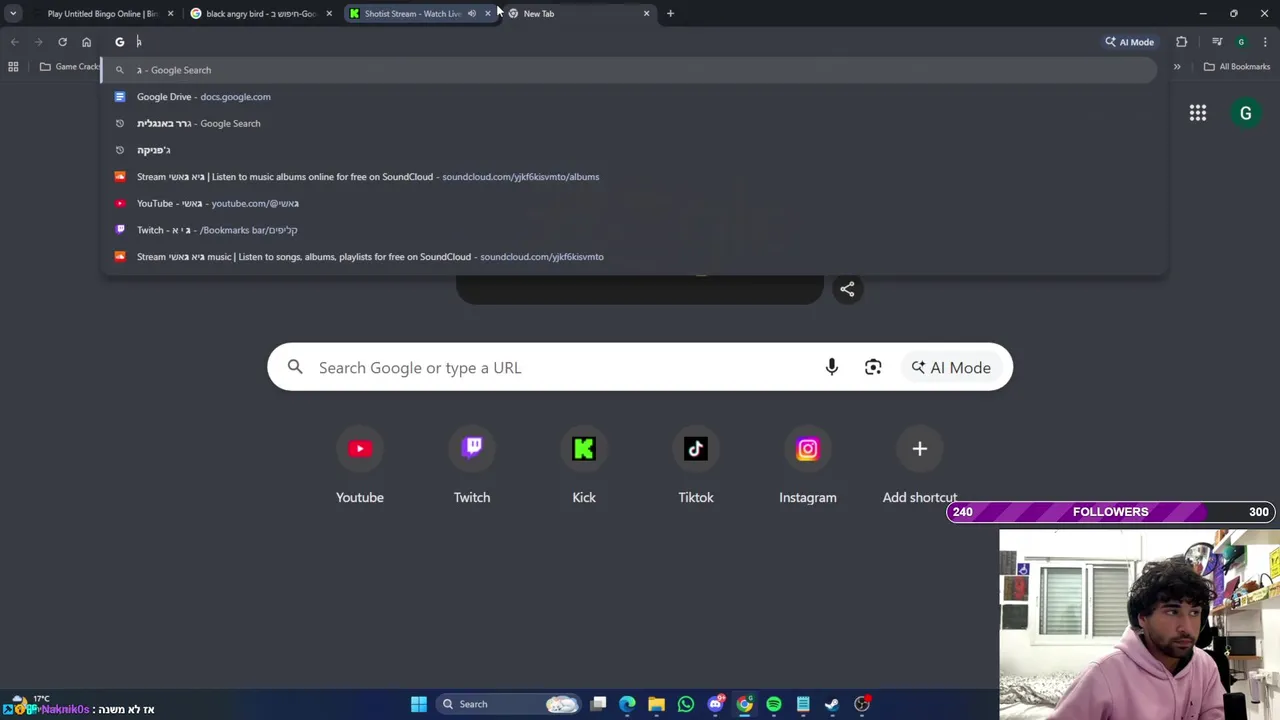Open the media control toolbar icon
Image resolution: width=1280 pixels, height=720 pixels.
1217,42
